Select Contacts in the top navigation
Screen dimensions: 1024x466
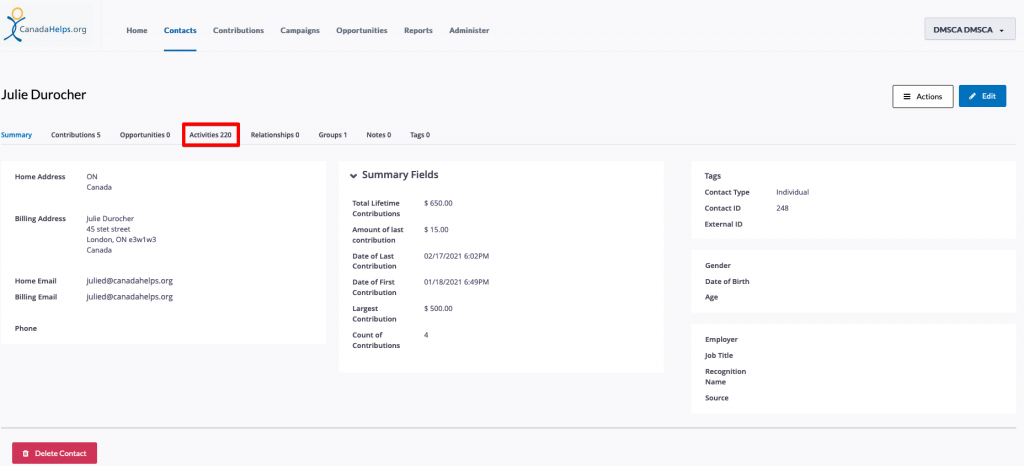point(180,31)
